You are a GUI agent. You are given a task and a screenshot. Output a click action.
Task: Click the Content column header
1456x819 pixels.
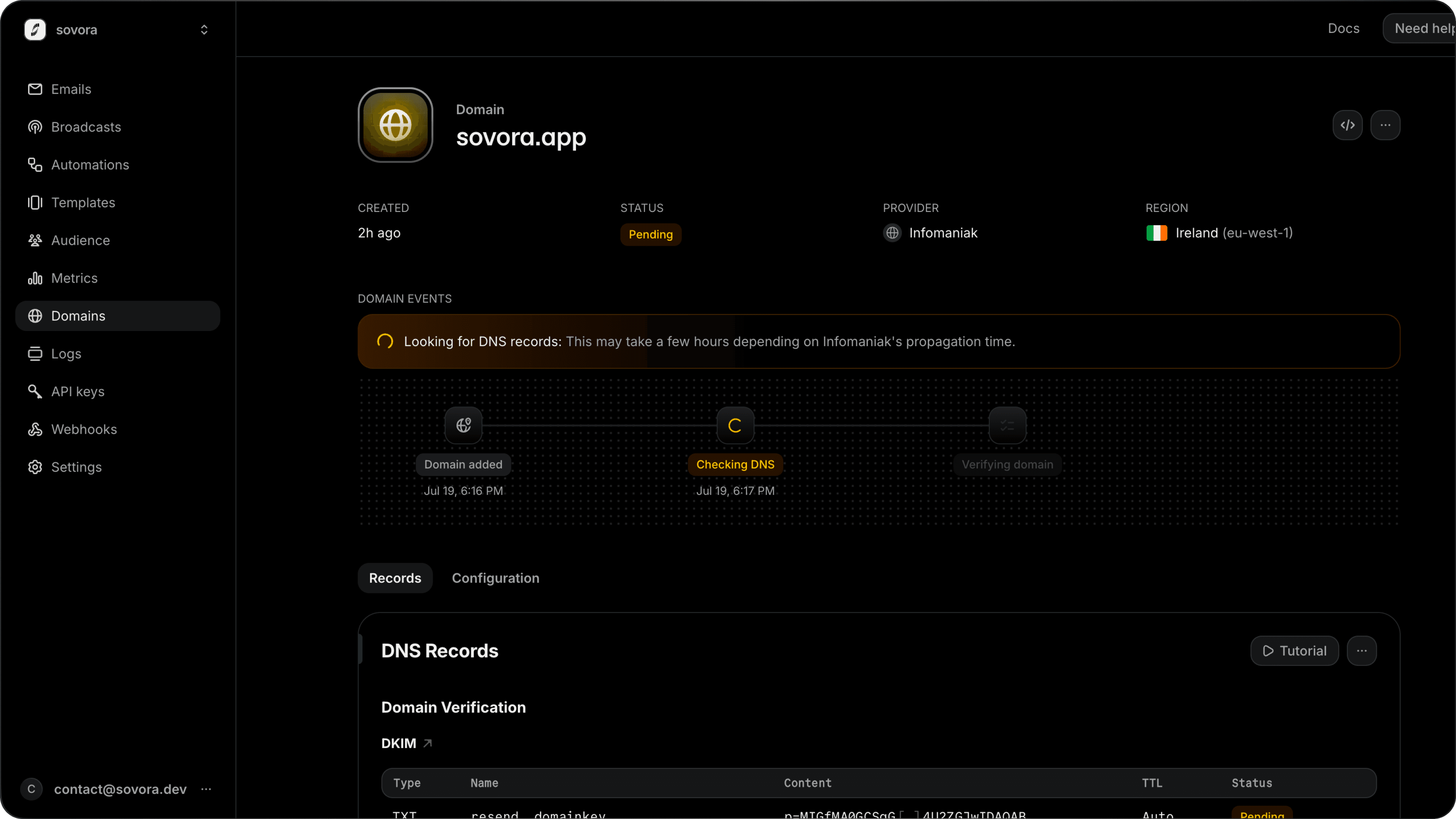808,783
